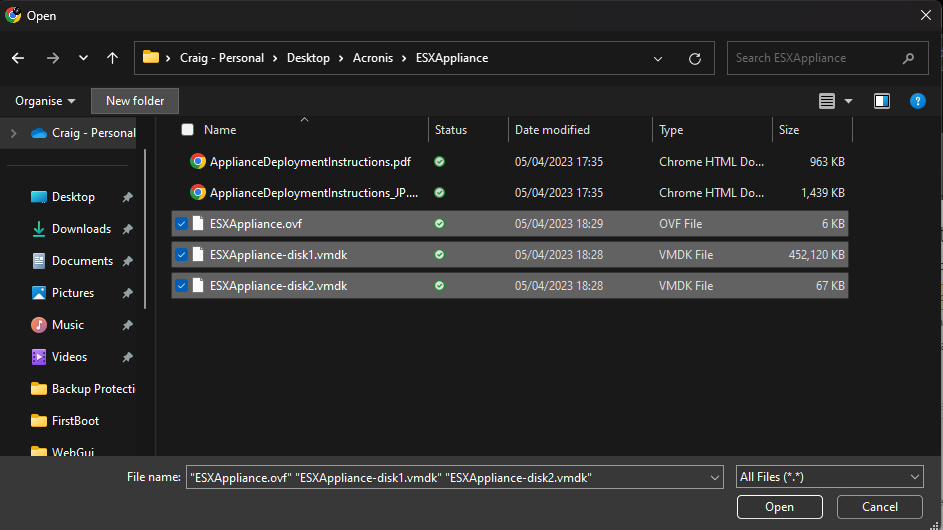Open the All Files (*.*) type dropdown
Image resolution: width=943 pixels, height=530 pixels.
(x=829, y=477)
